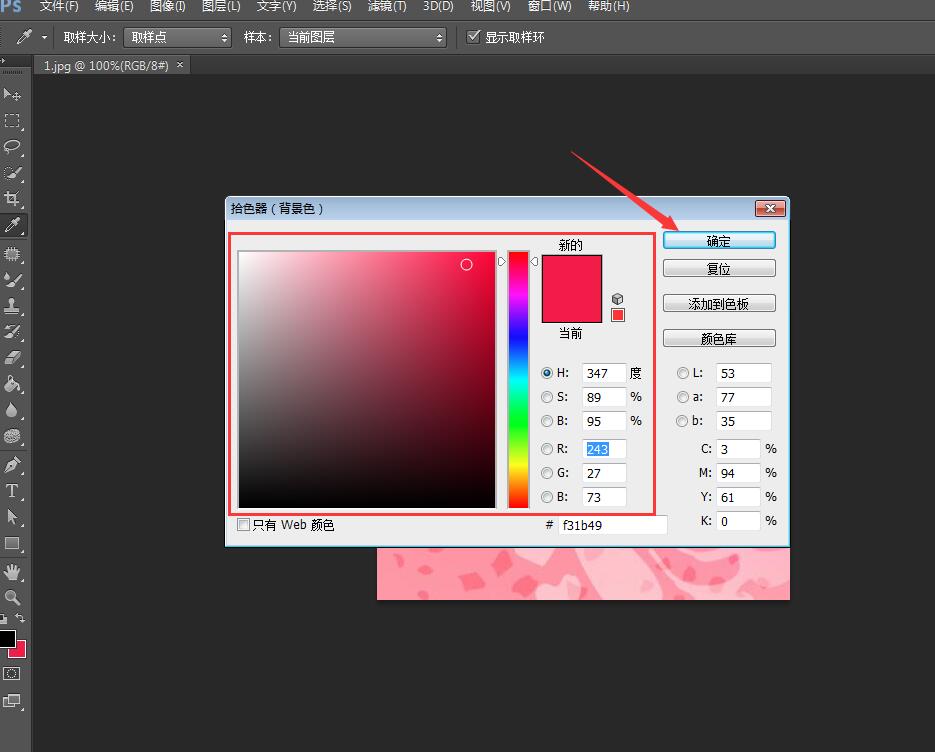Select the H hue radio button
935x752 pixels.
(x=547, y=373)
